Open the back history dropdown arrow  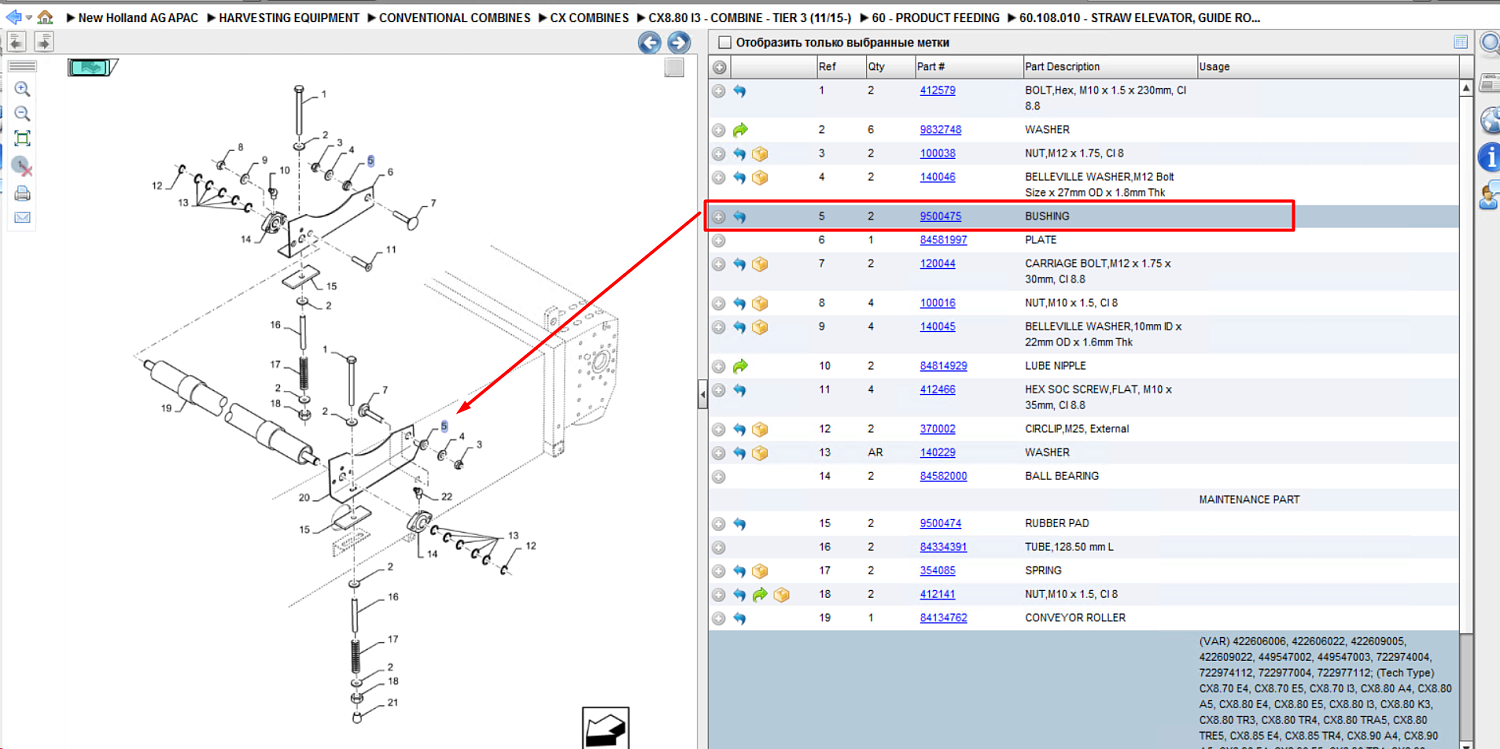[x=29, y=18]
